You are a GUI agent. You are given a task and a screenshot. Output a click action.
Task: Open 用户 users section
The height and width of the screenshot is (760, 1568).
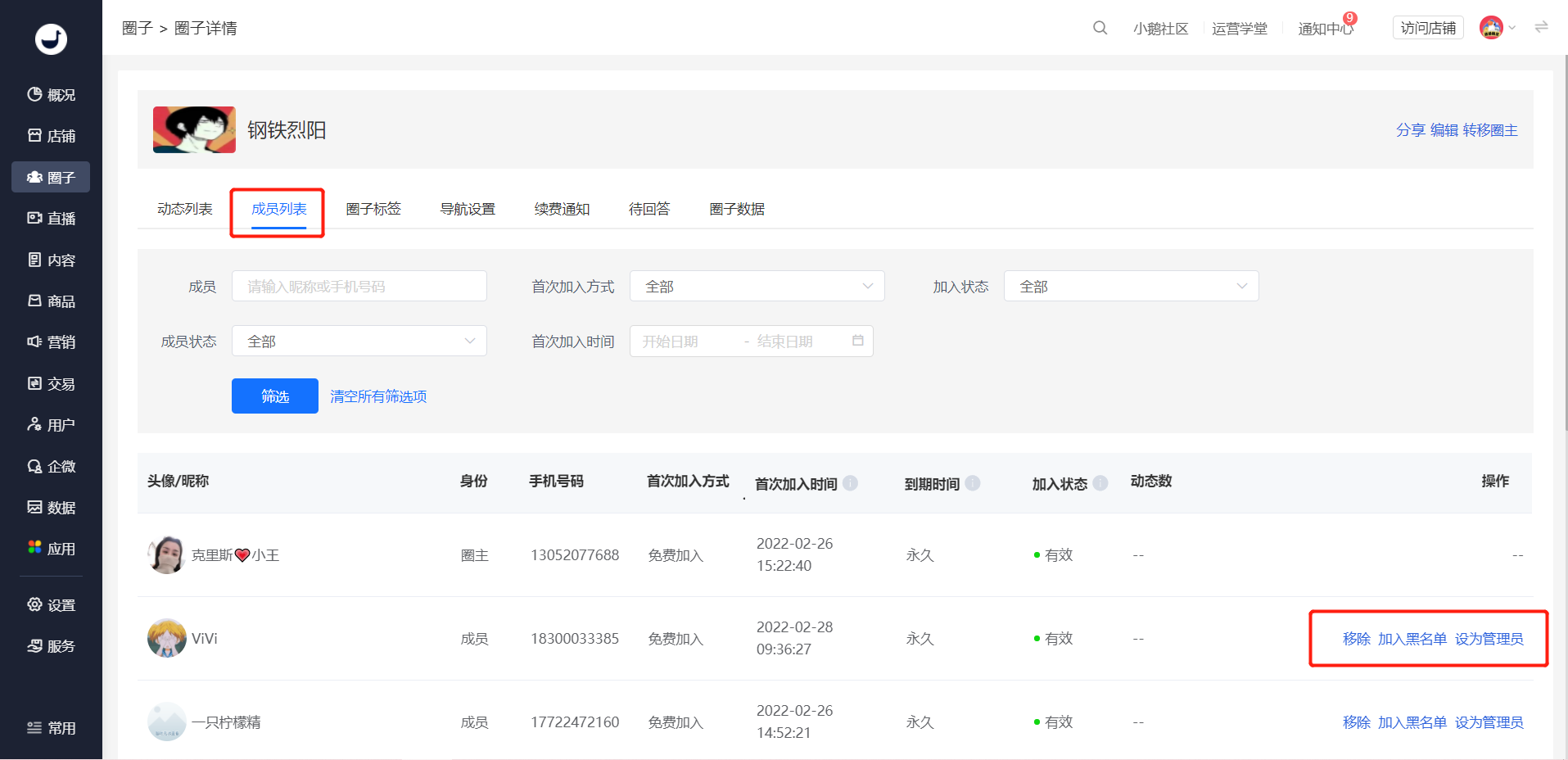point(51,425)
